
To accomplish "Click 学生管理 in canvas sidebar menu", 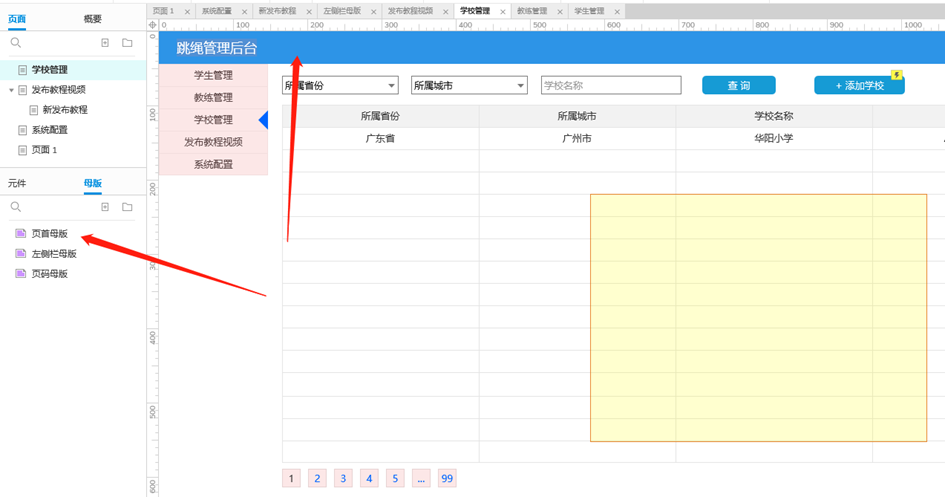I will tap(213, 75).
